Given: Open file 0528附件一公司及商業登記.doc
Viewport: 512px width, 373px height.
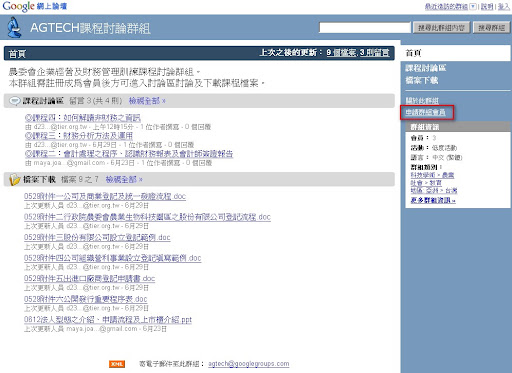Looking at the screenshot, I should pos(105,196).
